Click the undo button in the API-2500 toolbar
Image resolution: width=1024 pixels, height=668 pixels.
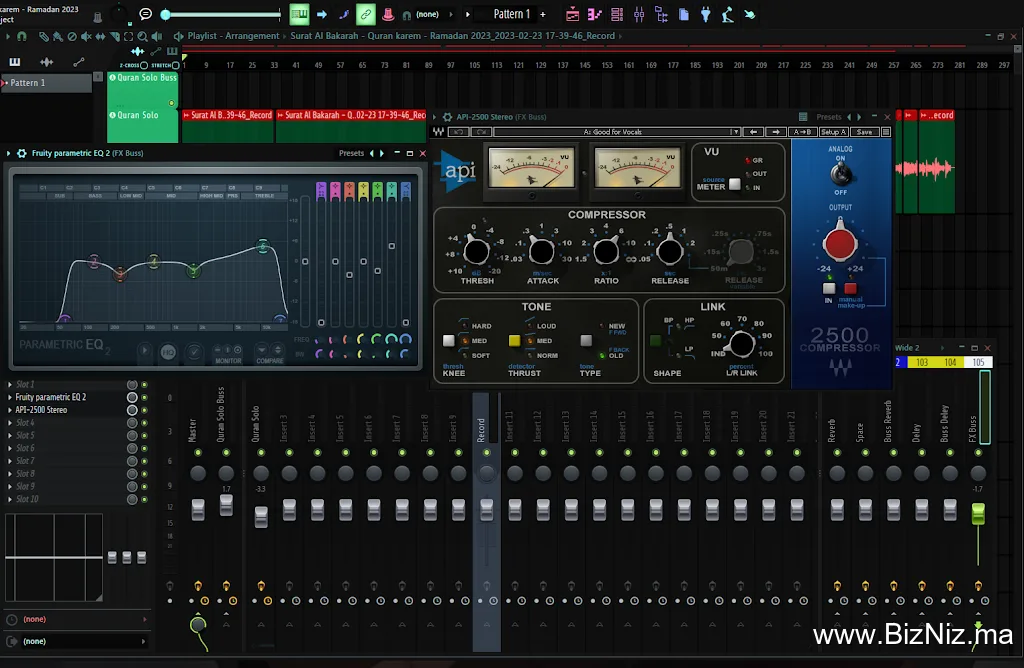point(459,132)
